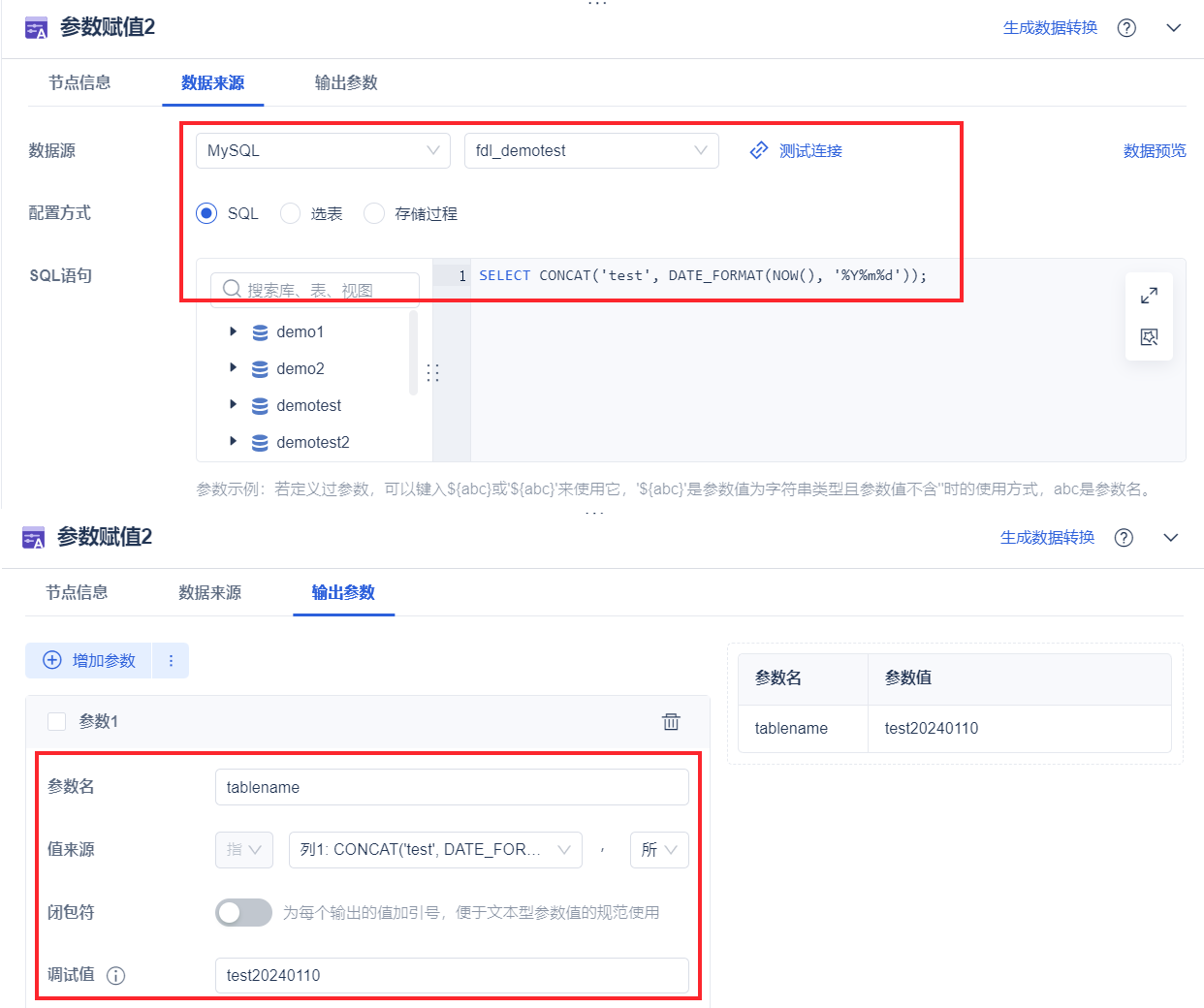Click demotest2 label in database tree

313,442
